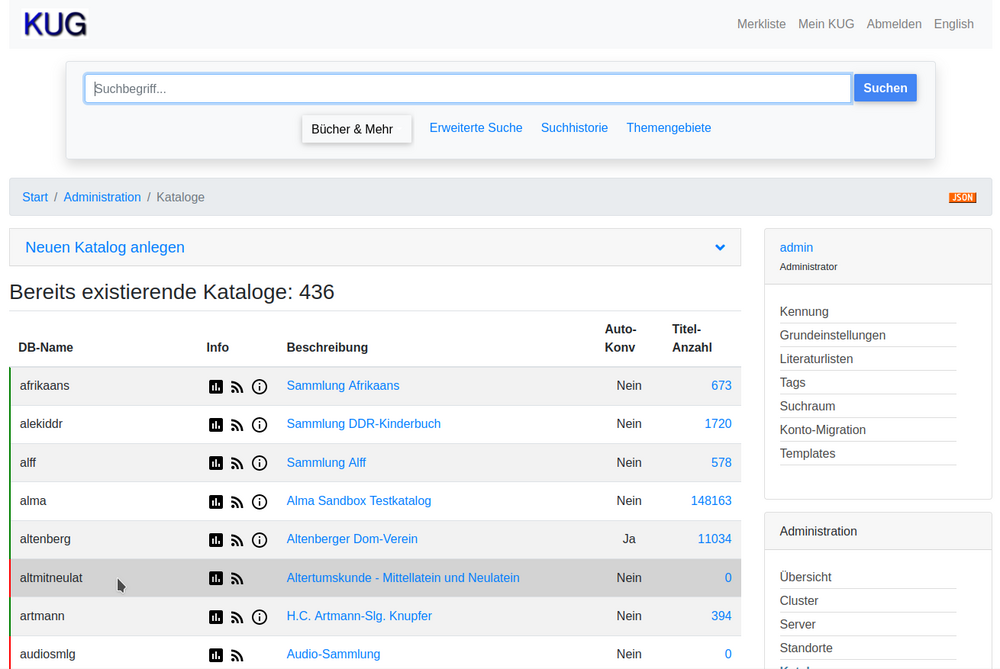Screen dimensions: 1000x669
Task: Open statistics icon for altmitneulat catalog
Action: [216, 578]
